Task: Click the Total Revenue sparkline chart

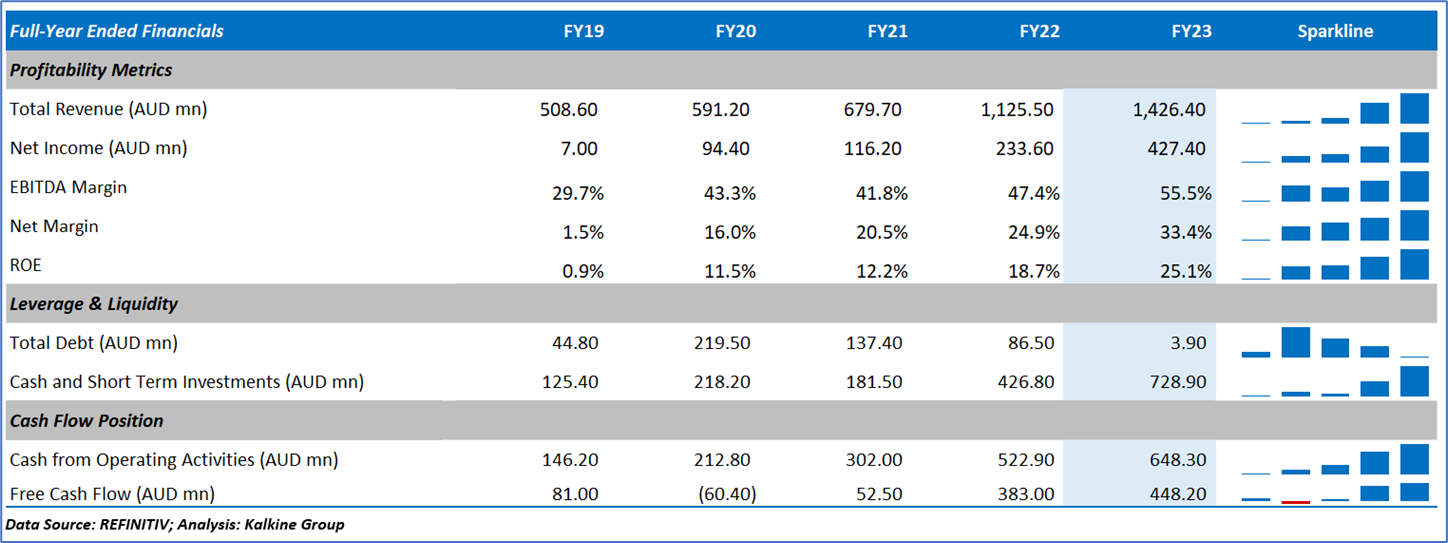Action: click(x=1335, y=109)
